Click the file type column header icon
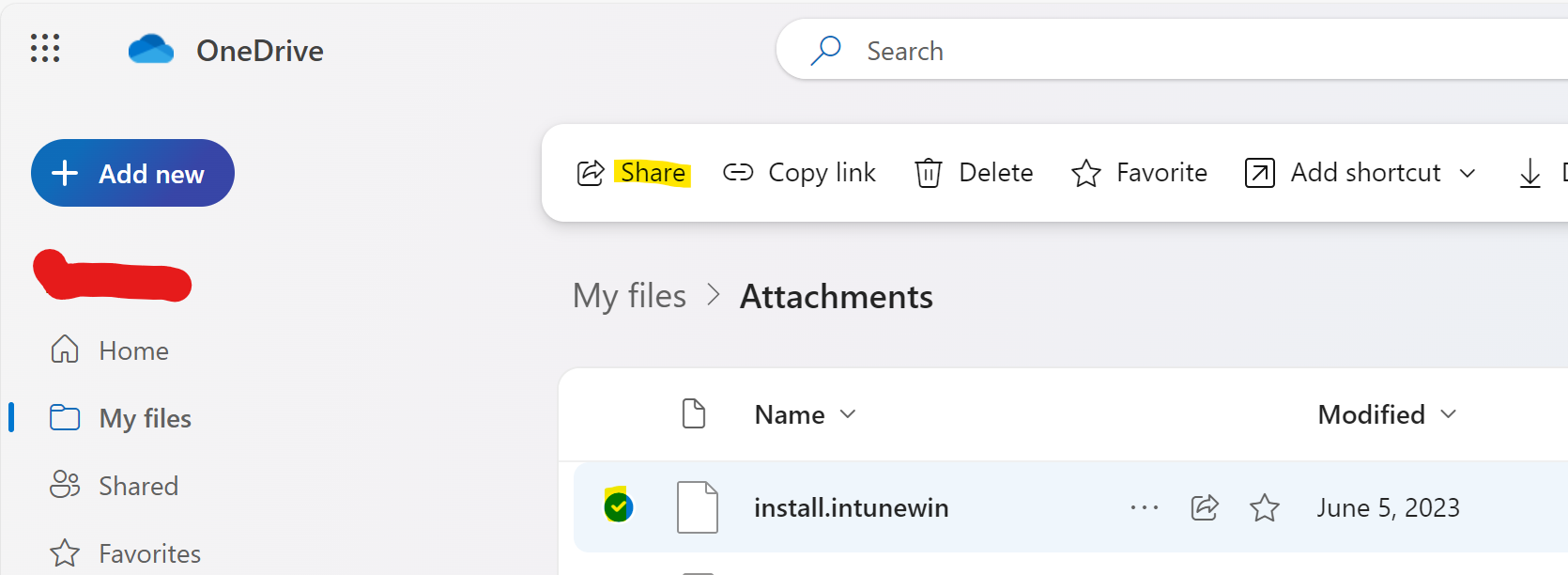1568x575 pixels. [x=694, y=414]
